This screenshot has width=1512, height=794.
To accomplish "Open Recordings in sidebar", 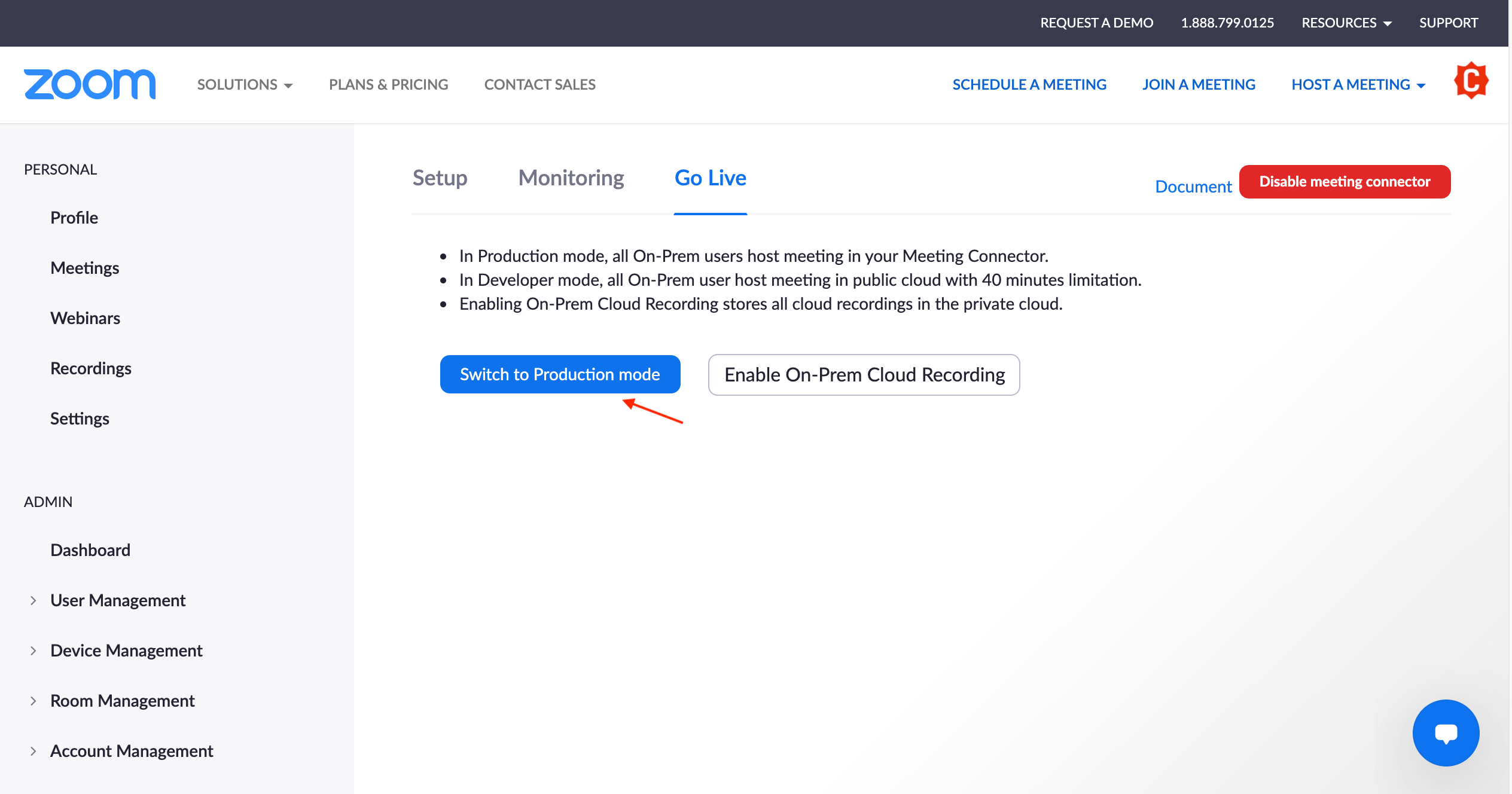I will pyautogui.click(x=91, y=368).
